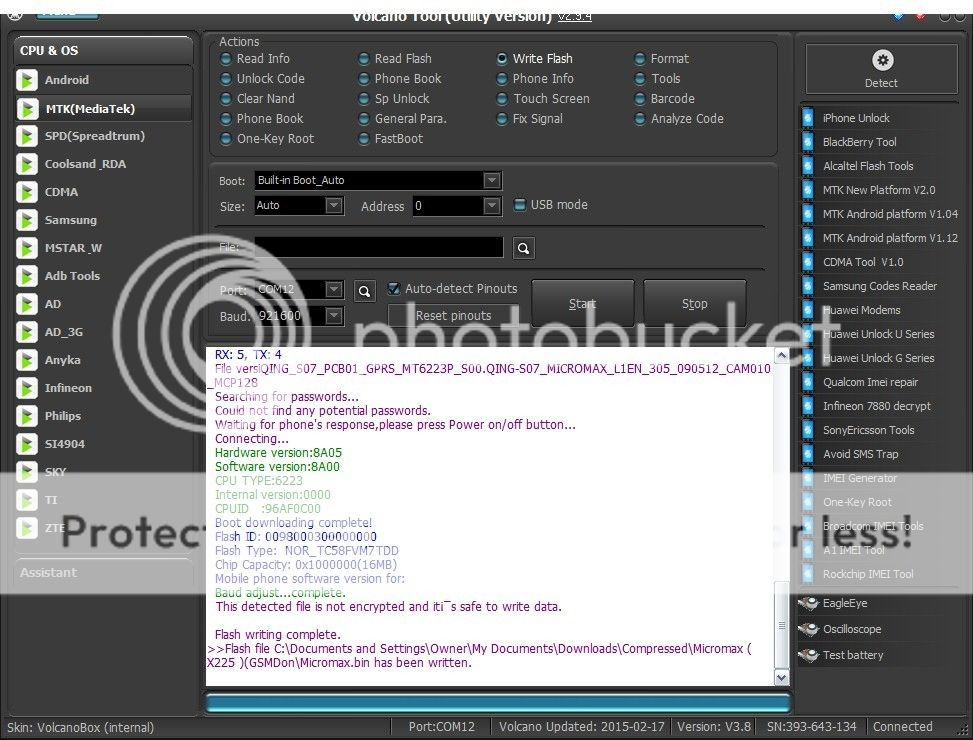Click the File path input field
This screenshot has width=973, height=740.
pos(379,247)
